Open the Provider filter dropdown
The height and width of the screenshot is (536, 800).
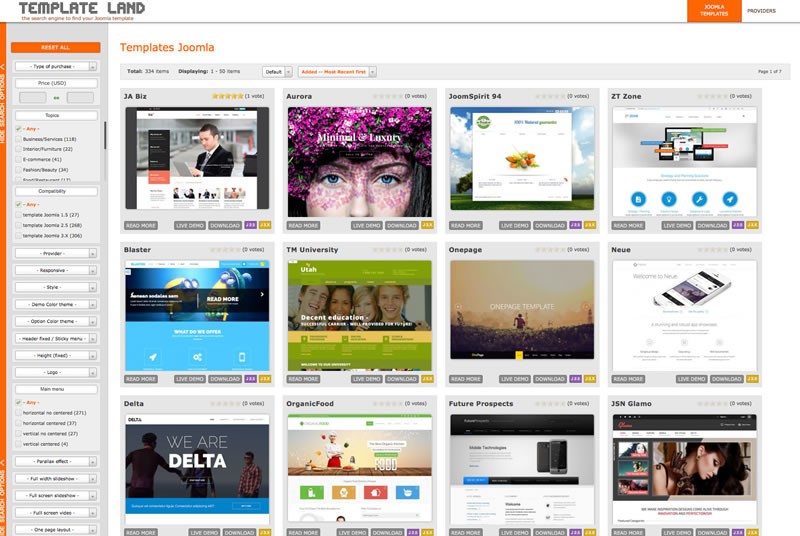click(x=56, y=253)
